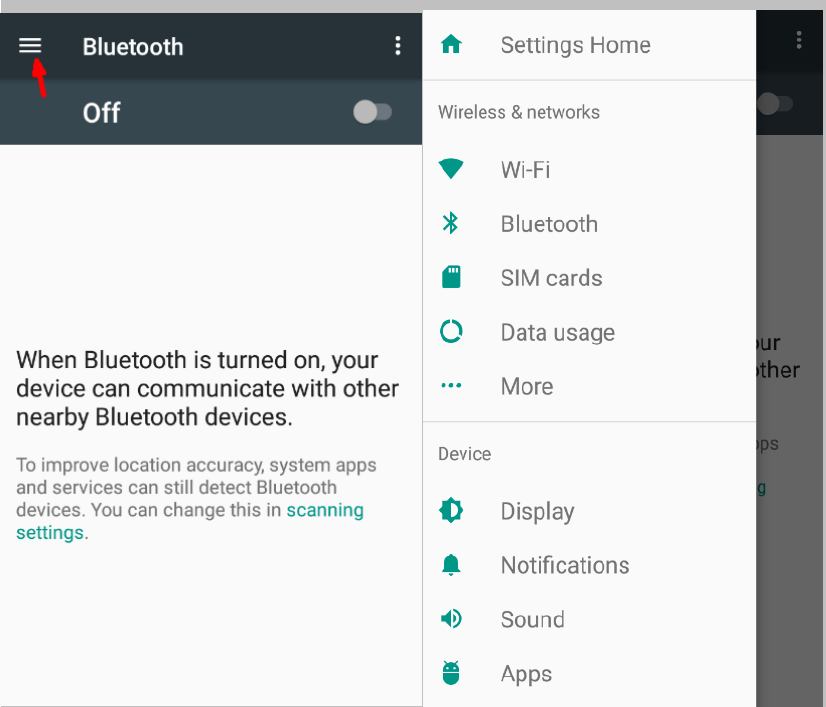Expand More wireless options via dots icon
Viewport: 826px width, 707px height.
(x=451, y=386)
